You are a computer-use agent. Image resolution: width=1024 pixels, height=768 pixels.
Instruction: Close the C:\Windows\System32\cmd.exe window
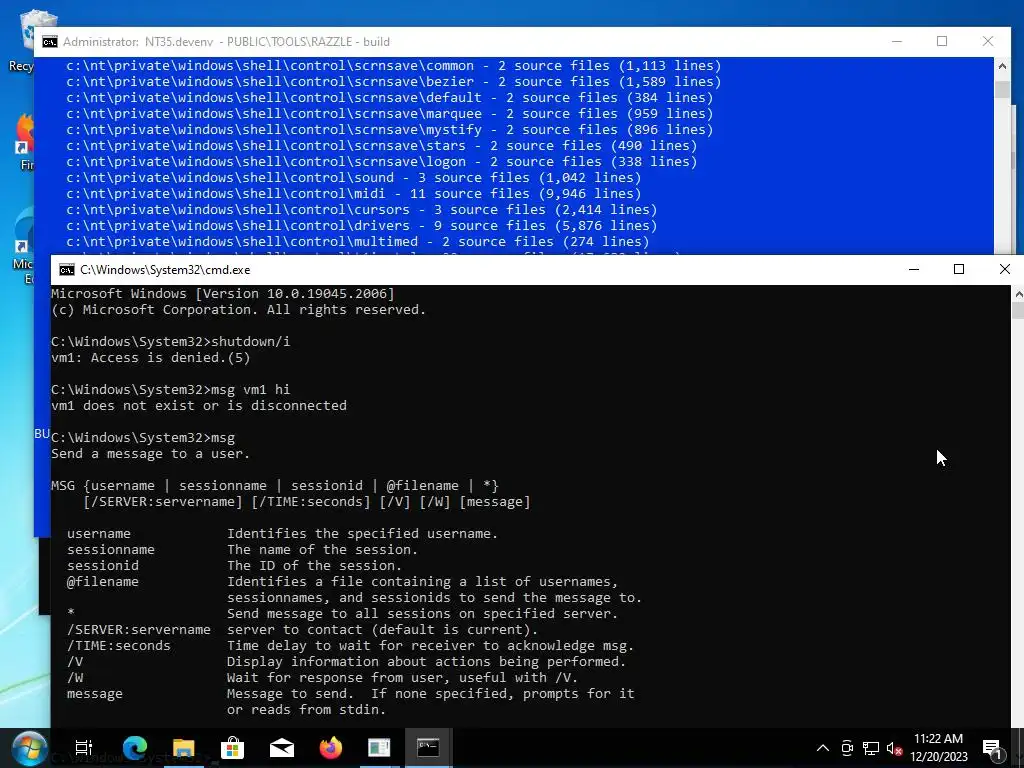coord(1004,269)
